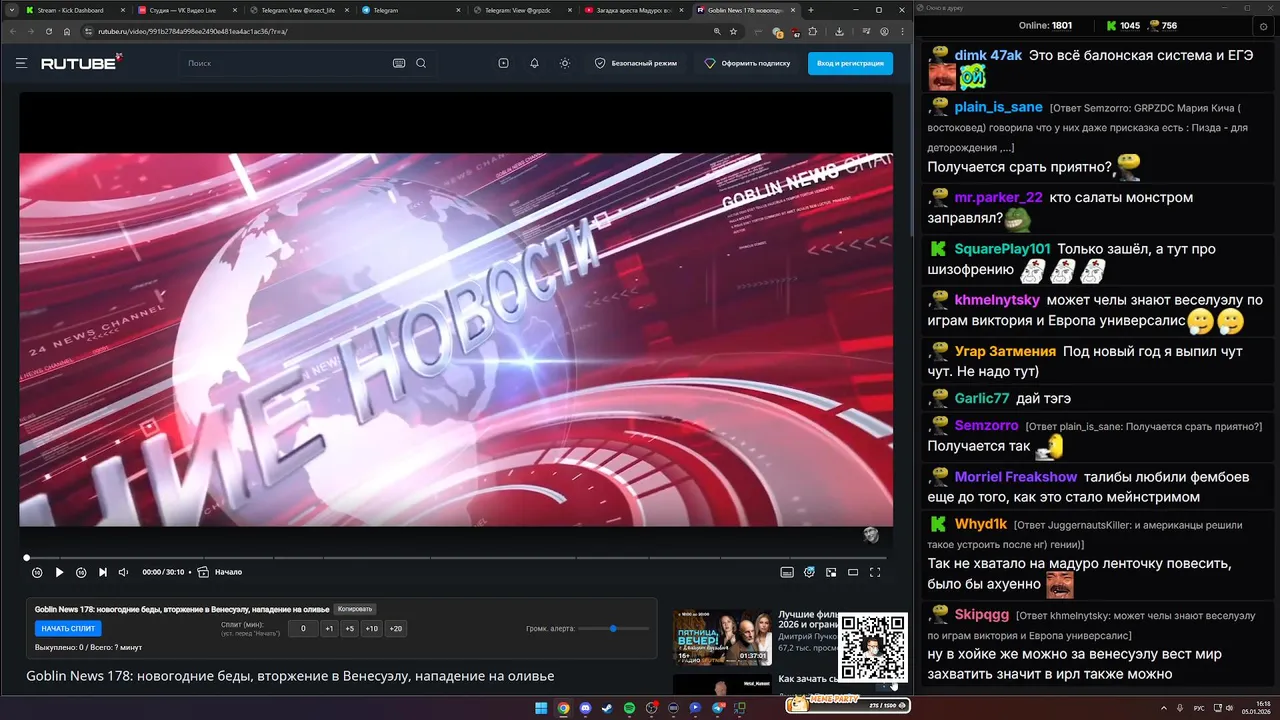Image resolution: width=1280 pixels, height=720 pixels.
Task: Add five minutes with +5
Action: point(349,629)
